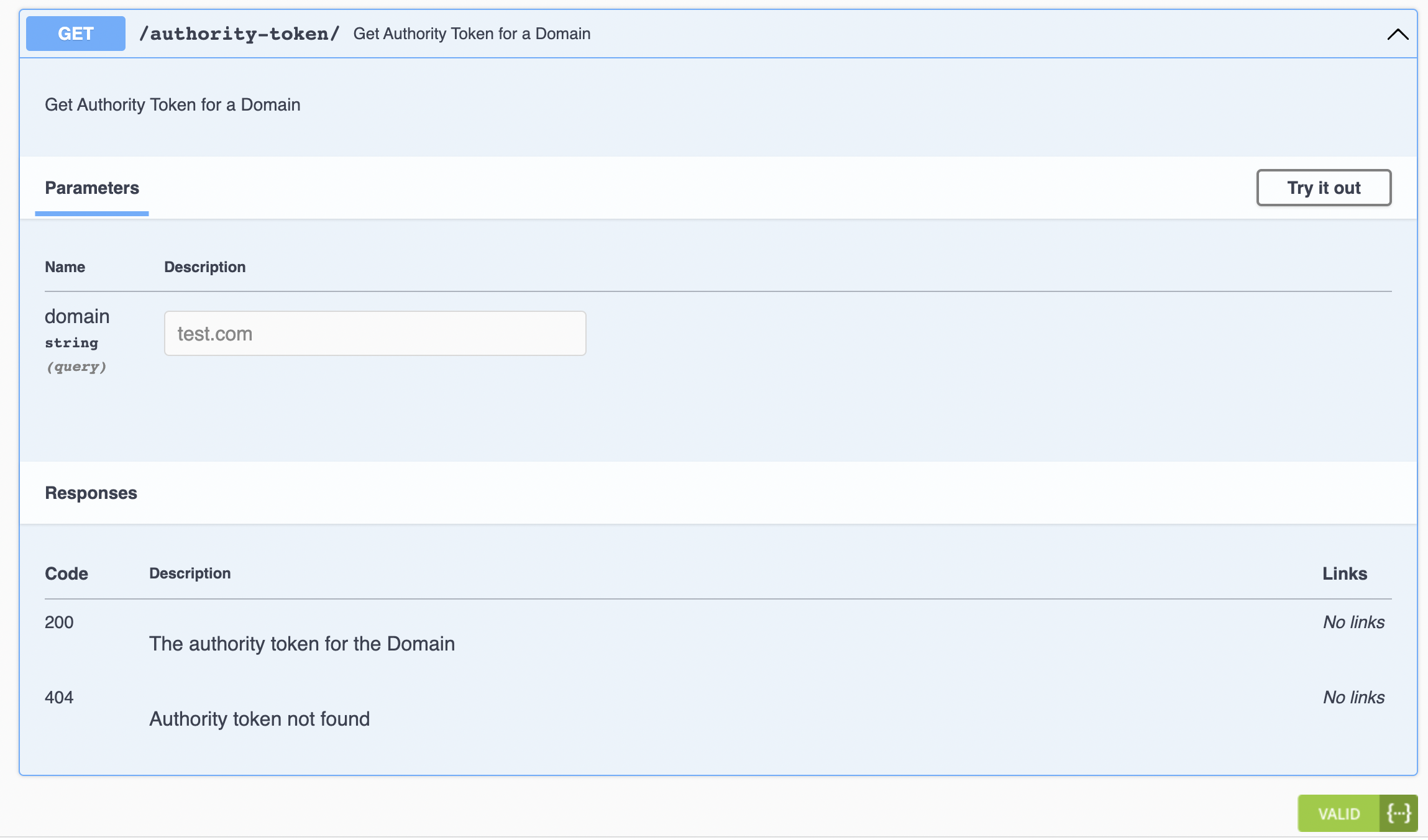The image size is (1428, 840).
Task: Click the 200 response code row
Action: tap(59, 622)
